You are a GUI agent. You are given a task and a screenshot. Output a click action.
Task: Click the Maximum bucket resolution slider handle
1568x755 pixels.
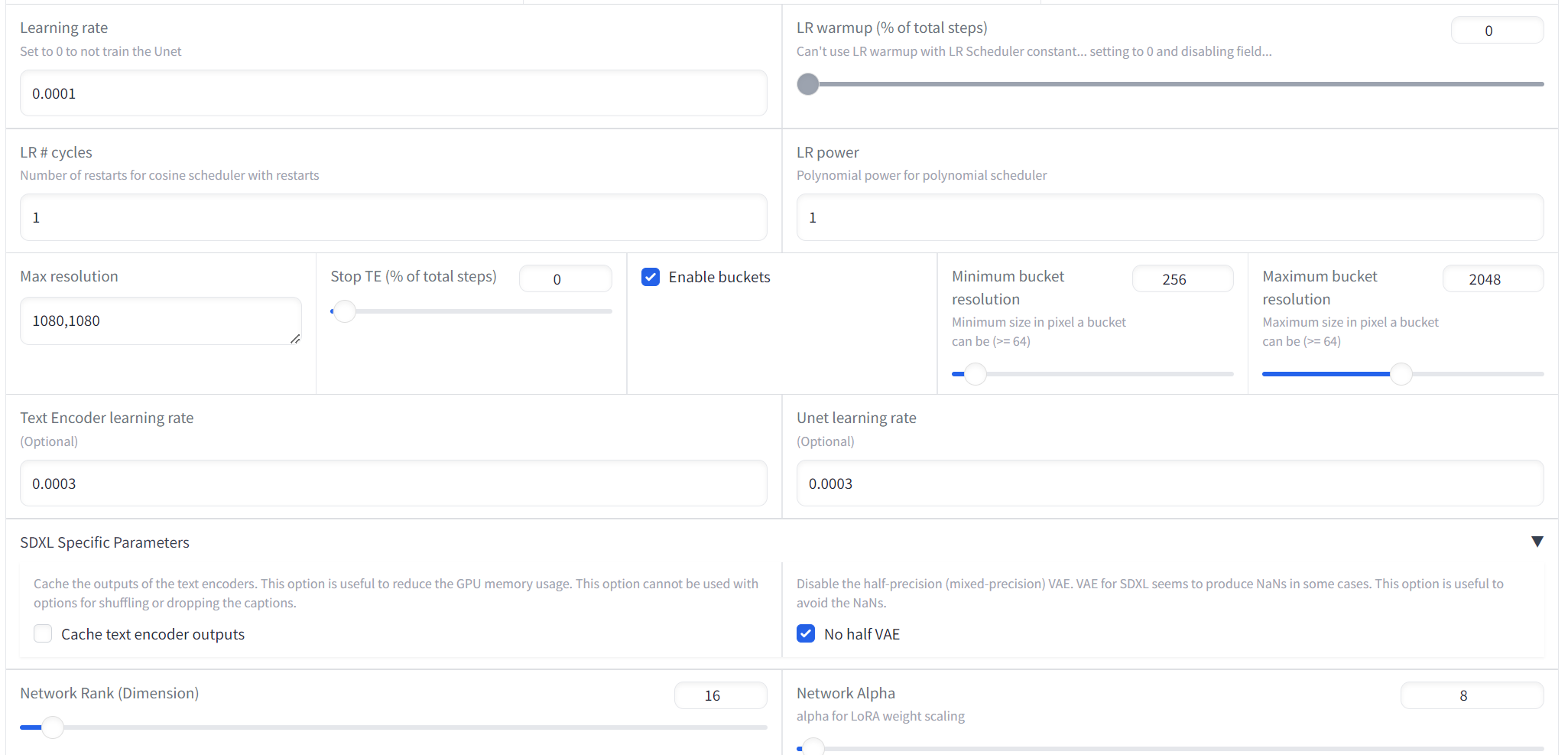click(1401, 374)
